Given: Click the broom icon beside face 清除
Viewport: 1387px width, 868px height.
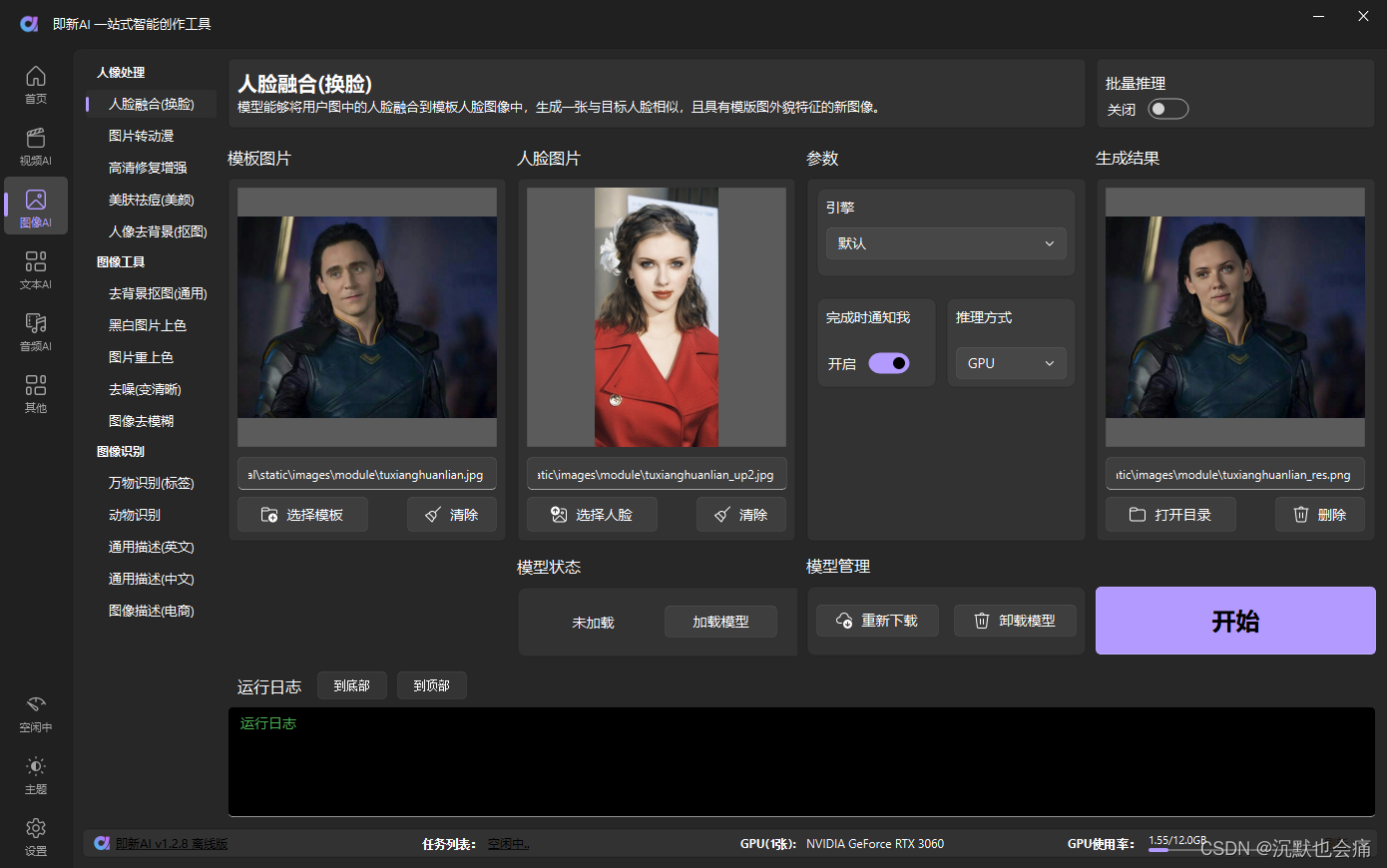Looking at the screenshot, I should point(722,515).
